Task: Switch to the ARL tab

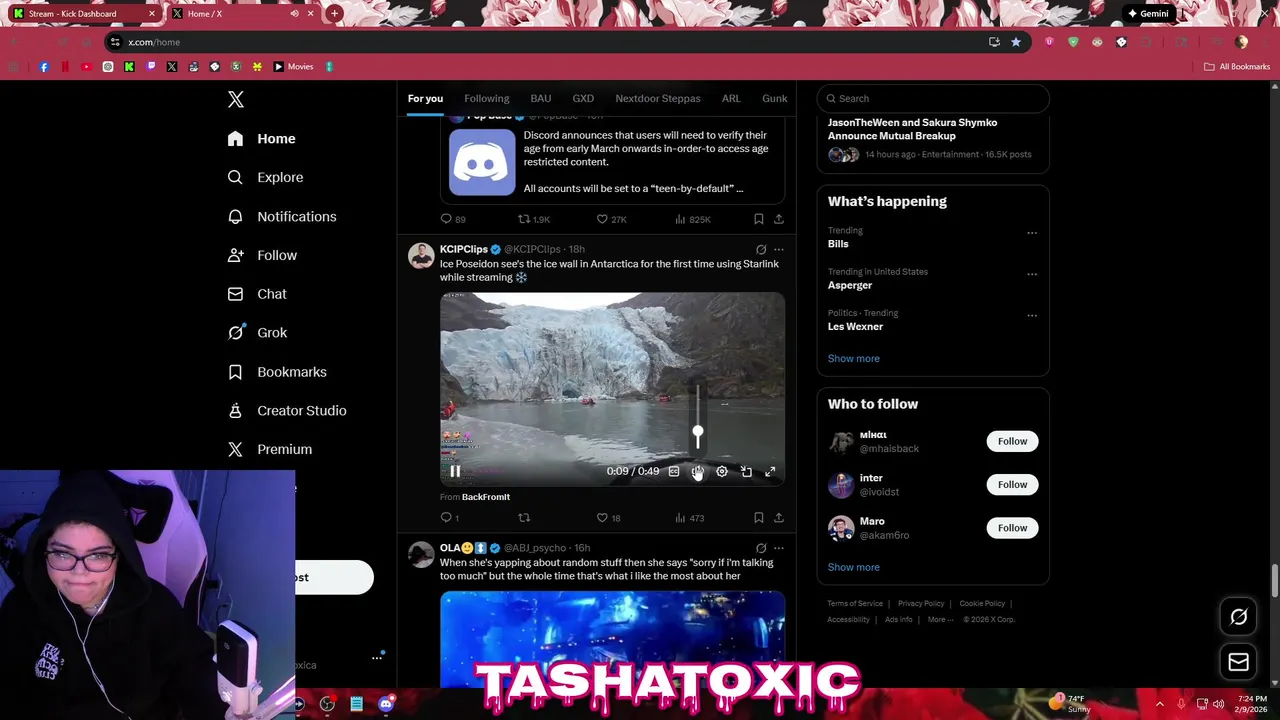Action: [x=731, y=98]
